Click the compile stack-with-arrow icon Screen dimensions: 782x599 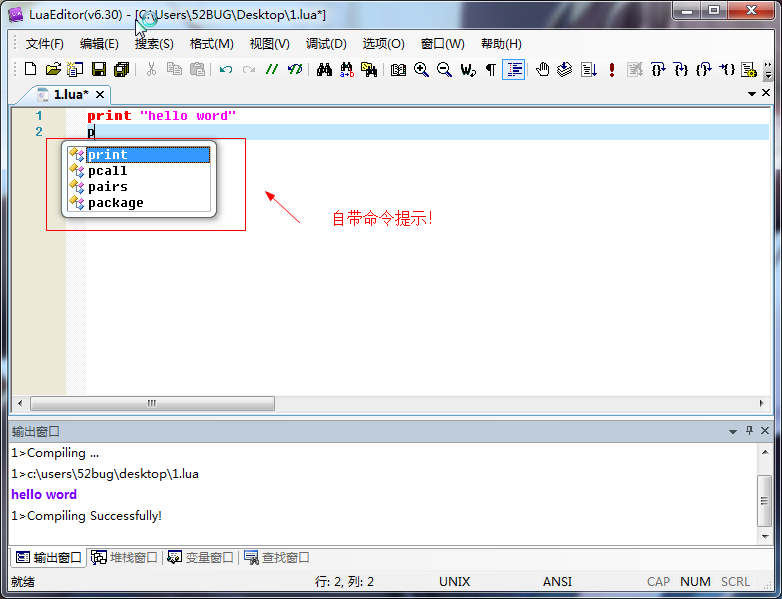click(x=565, y=69)
